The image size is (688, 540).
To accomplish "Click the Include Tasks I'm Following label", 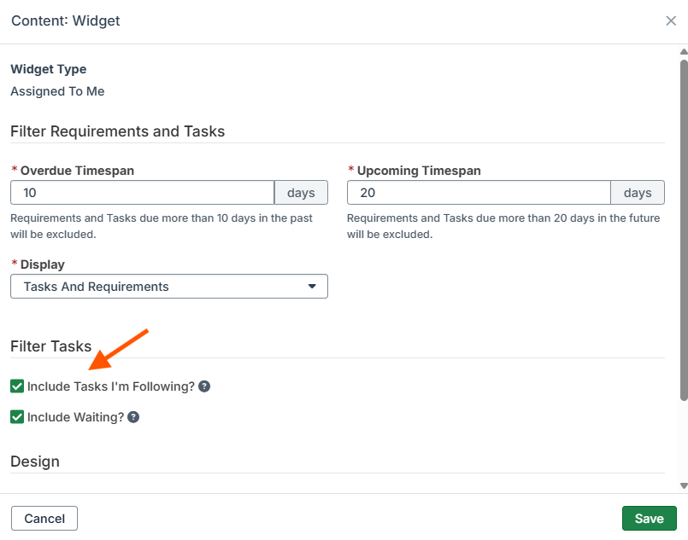I will coord(111,386).
